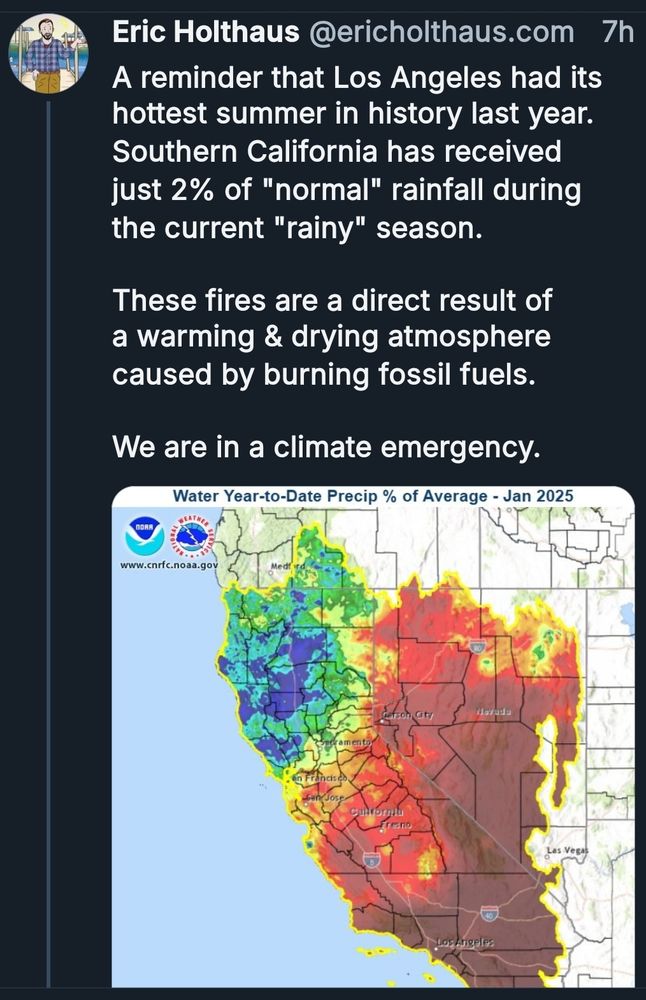
Task: Click the Interstate 40 shield on map
Action: click(x=490, y=913)
